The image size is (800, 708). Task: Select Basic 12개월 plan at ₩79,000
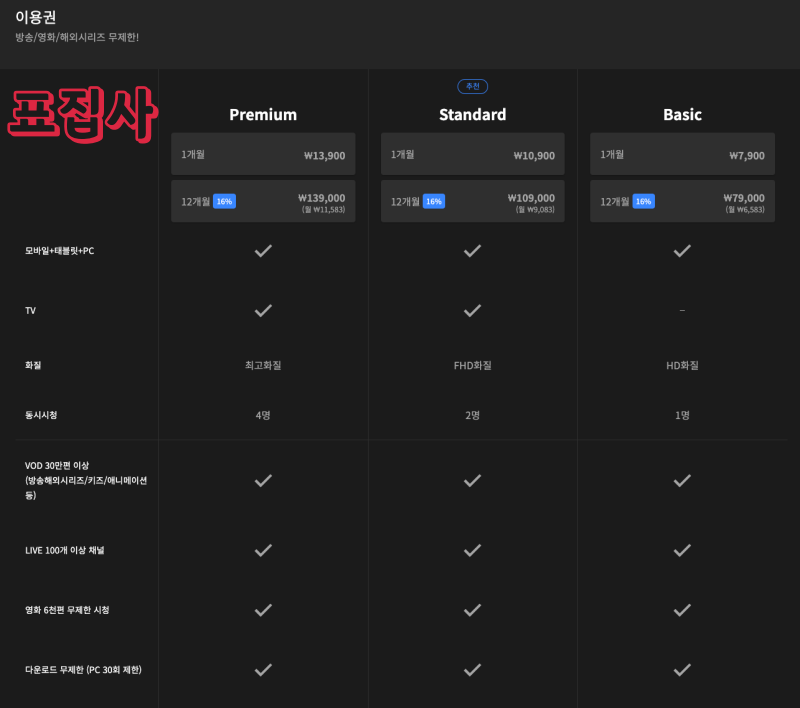[682, 201]
